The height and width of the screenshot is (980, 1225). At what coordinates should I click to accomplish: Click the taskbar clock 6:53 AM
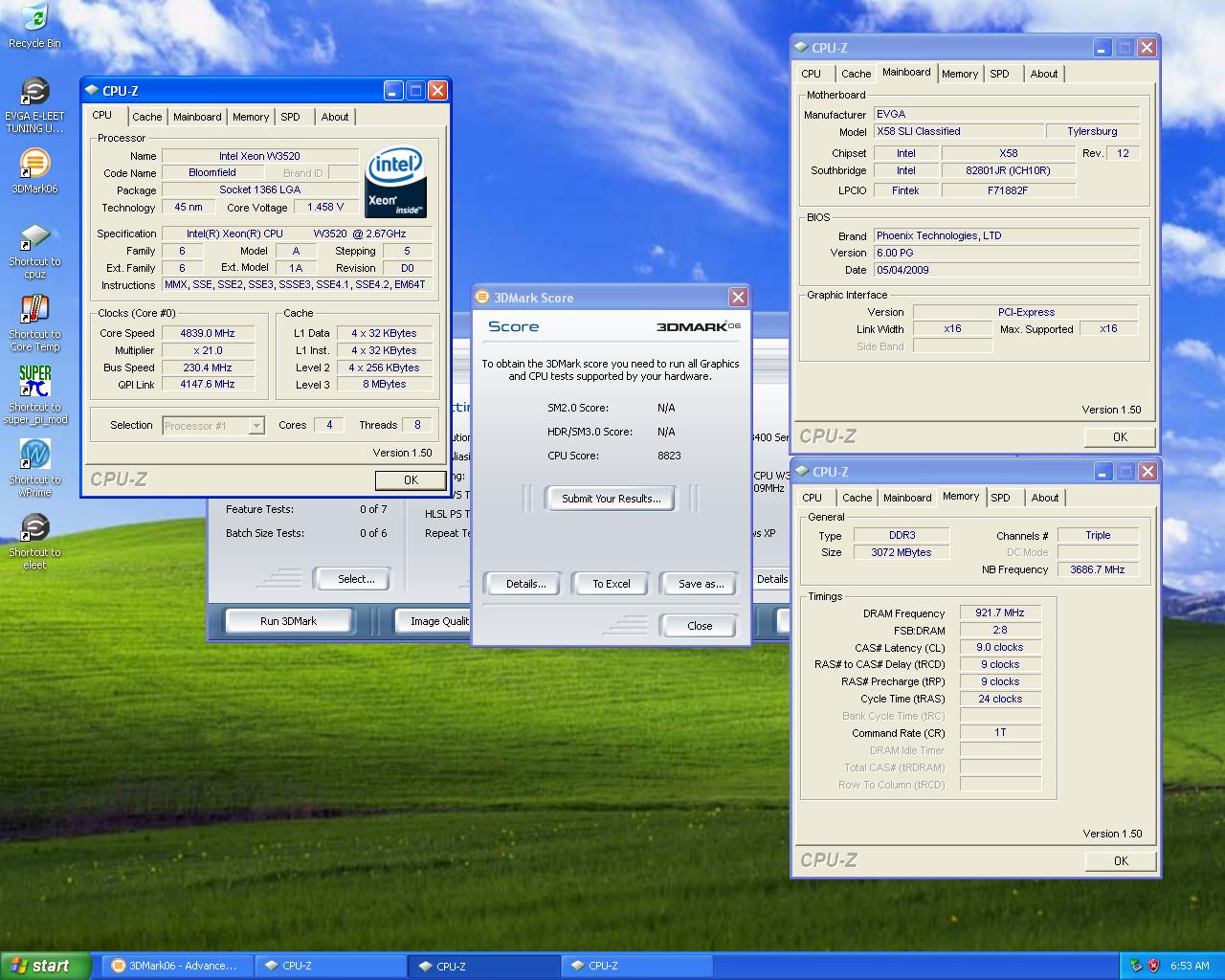point(1190,966)
